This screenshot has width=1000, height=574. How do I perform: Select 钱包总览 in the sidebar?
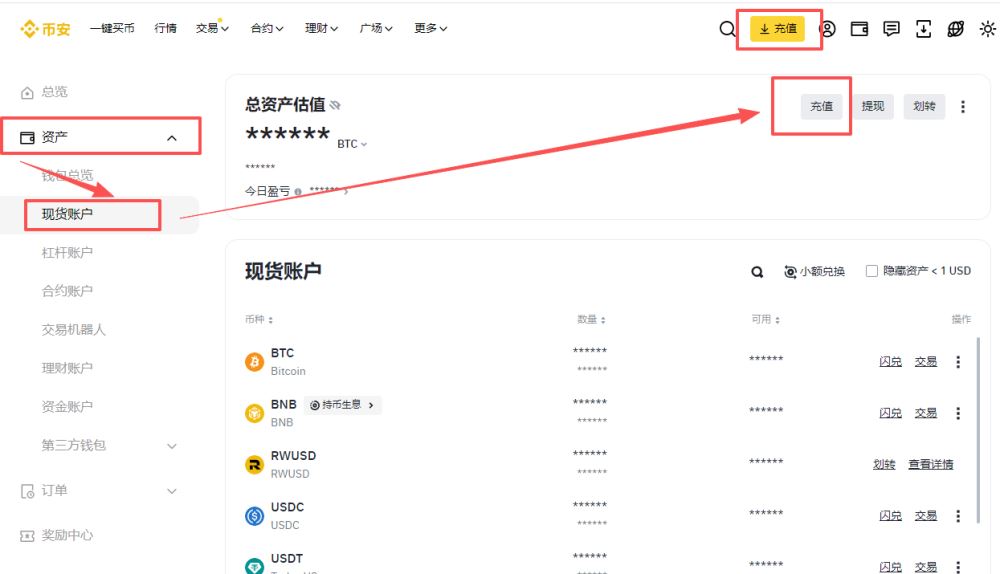tap(67, 175)
